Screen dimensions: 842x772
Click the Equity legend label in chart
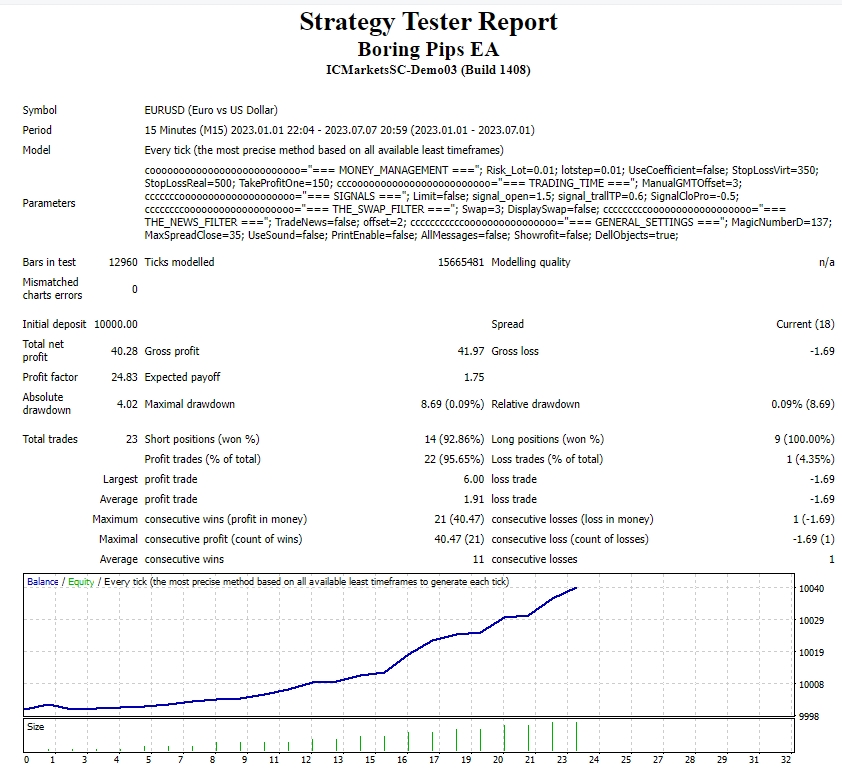tap(79, 581)
